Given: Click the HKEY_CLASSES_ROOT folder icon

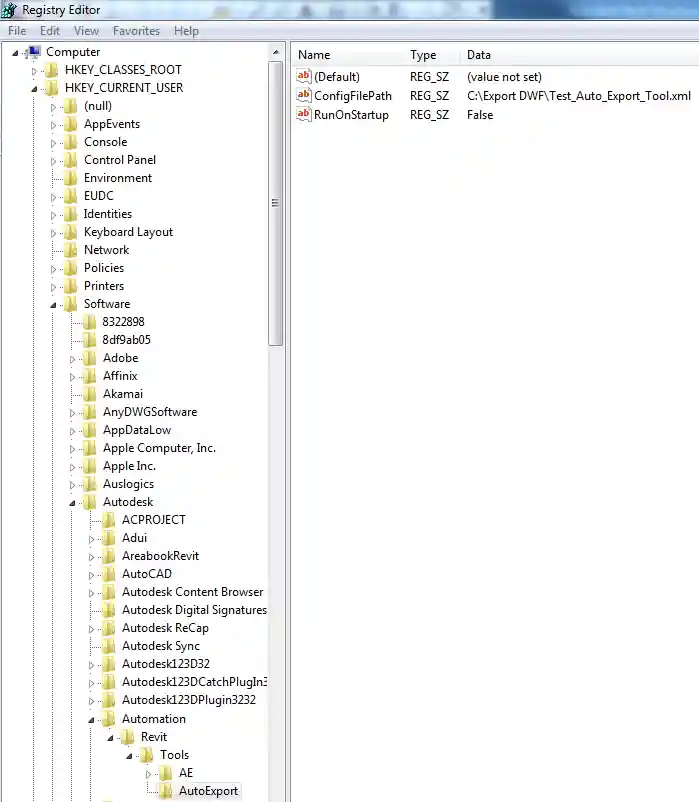Looking at the screenshot, I should click(x=52, y=70).
